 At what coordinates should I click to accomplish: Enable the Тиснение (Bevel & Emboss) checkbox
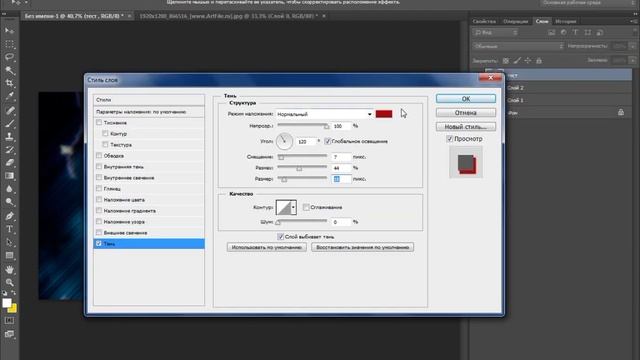click(x=99, y=122)
